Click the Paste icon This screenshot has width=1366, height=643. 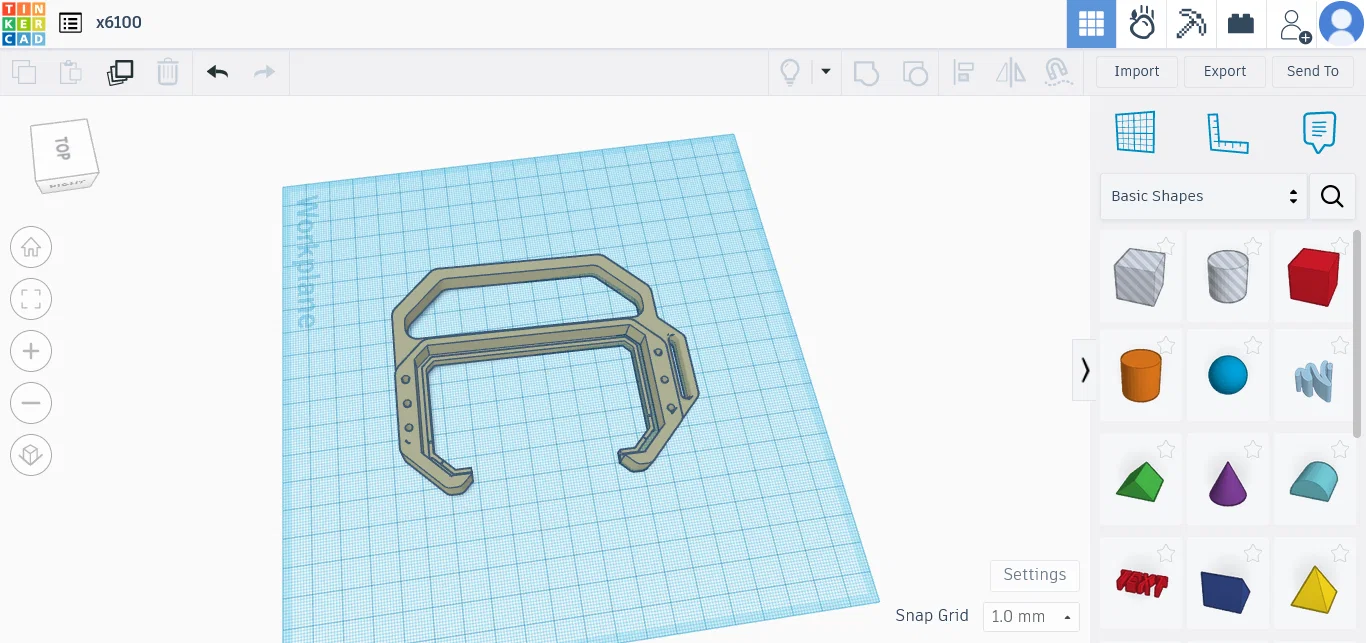click(70, 72)
